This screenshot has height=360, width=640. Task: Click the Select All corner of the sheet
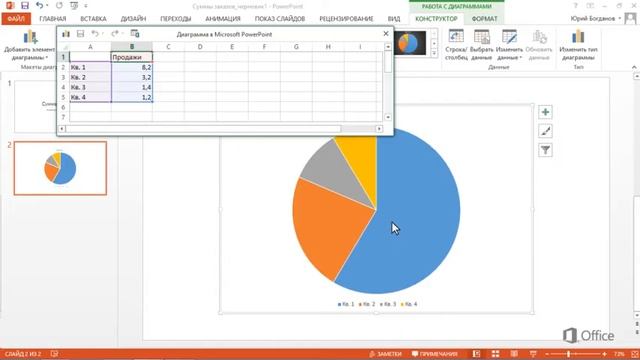64,47
